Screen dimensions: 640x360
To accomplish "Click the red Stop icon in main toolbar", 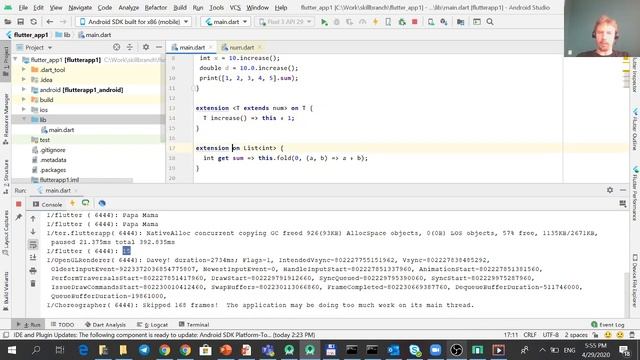I will click(x=415, y=22).
